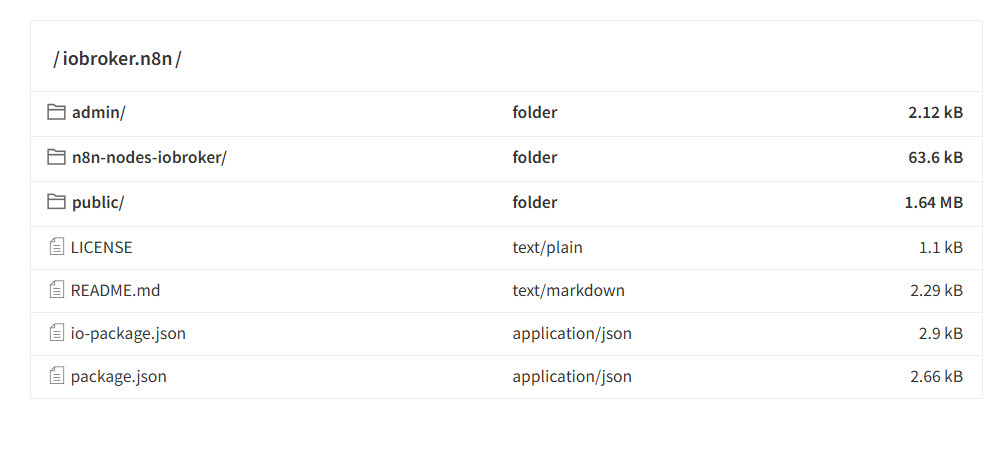
Task: View the README.md file
Action: [x=115, y=290]
